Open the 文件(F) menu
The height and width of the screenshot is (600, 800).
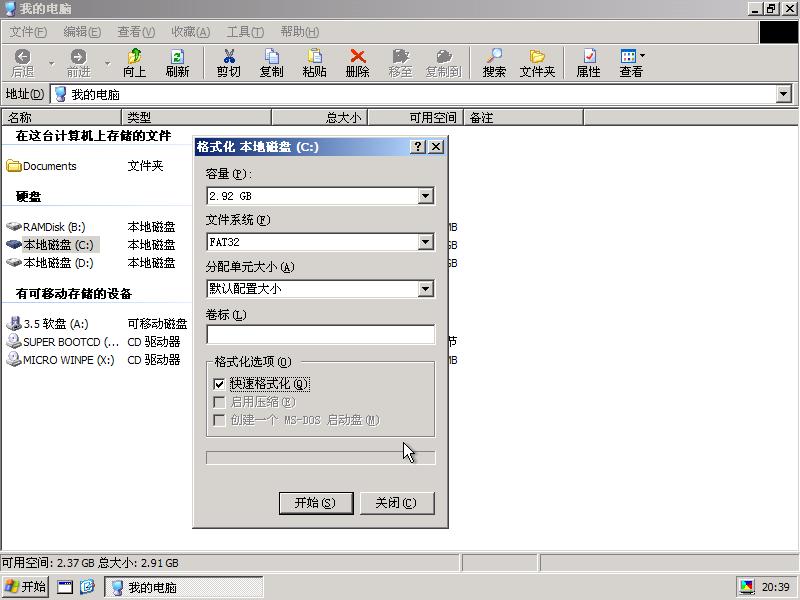[x=29, y=32]
